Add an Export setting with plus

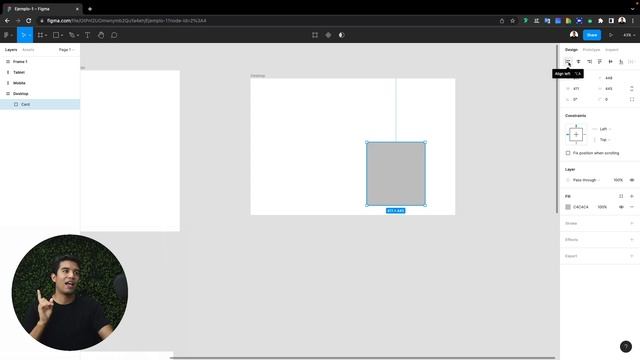pyautogui.click(x=631, y=256)
